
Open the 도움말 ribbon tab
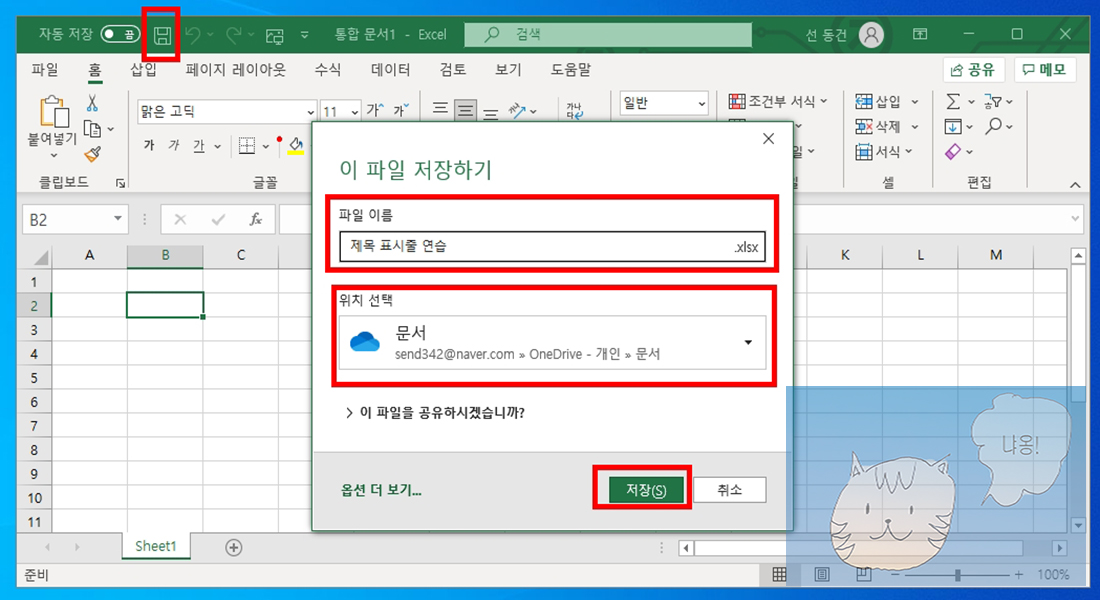(571, 69)
